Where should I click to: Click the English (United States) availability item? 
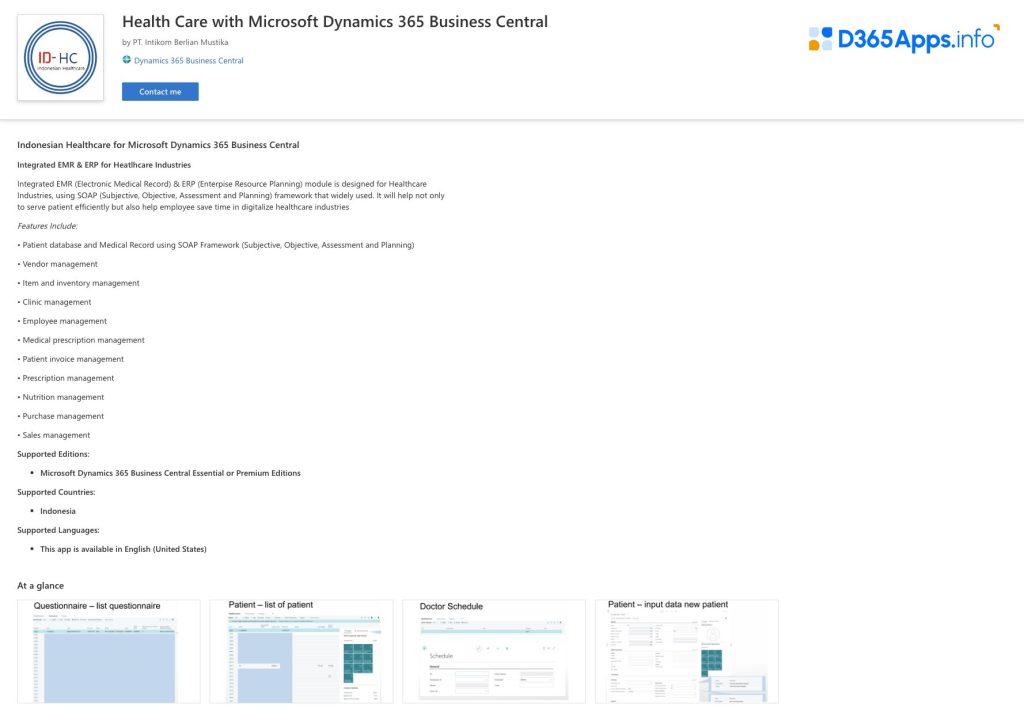click(x=123, y=549)
